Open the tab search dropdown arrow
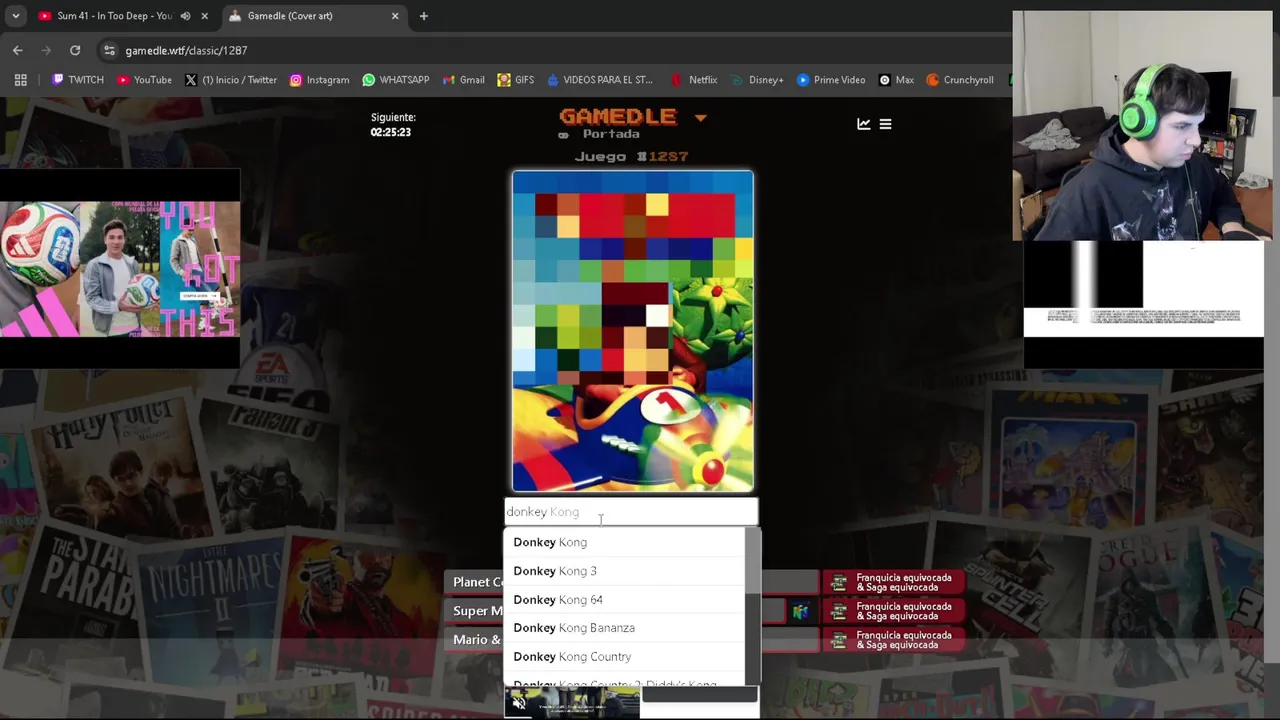The width and height of the screenshot is (1280, 720). pyautogui.click(x=15, y=16)
